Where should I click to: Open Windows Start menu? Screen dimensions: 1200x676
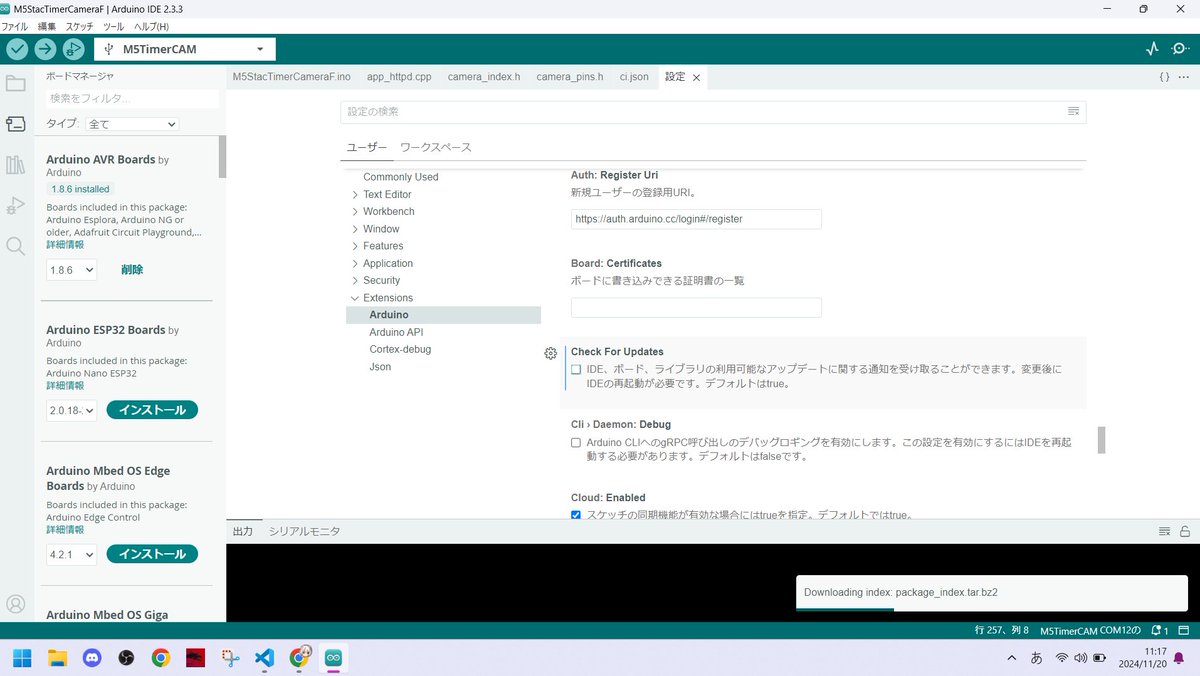22,658
